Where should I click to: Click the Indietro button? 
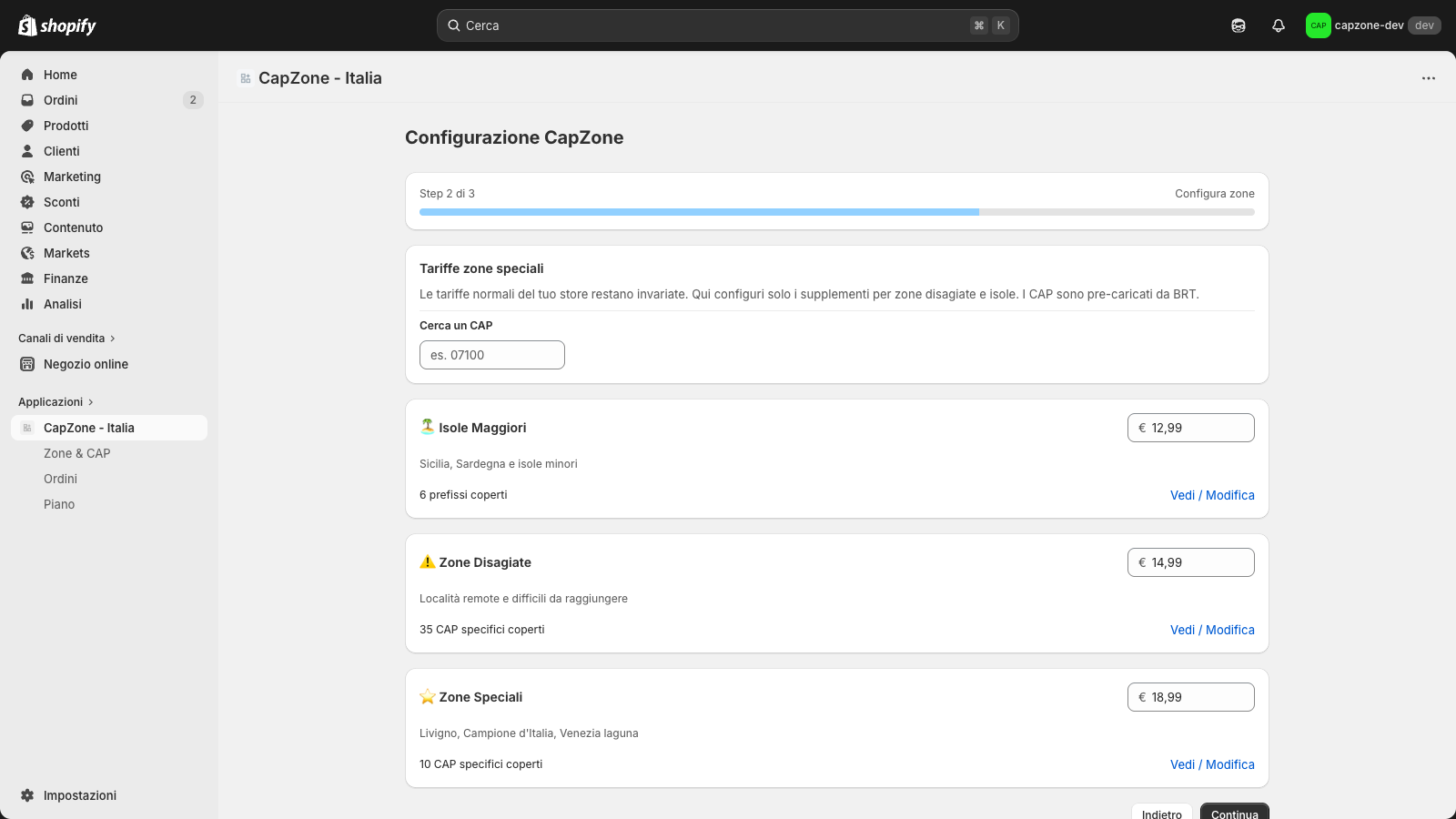(x=1162, y=813)
